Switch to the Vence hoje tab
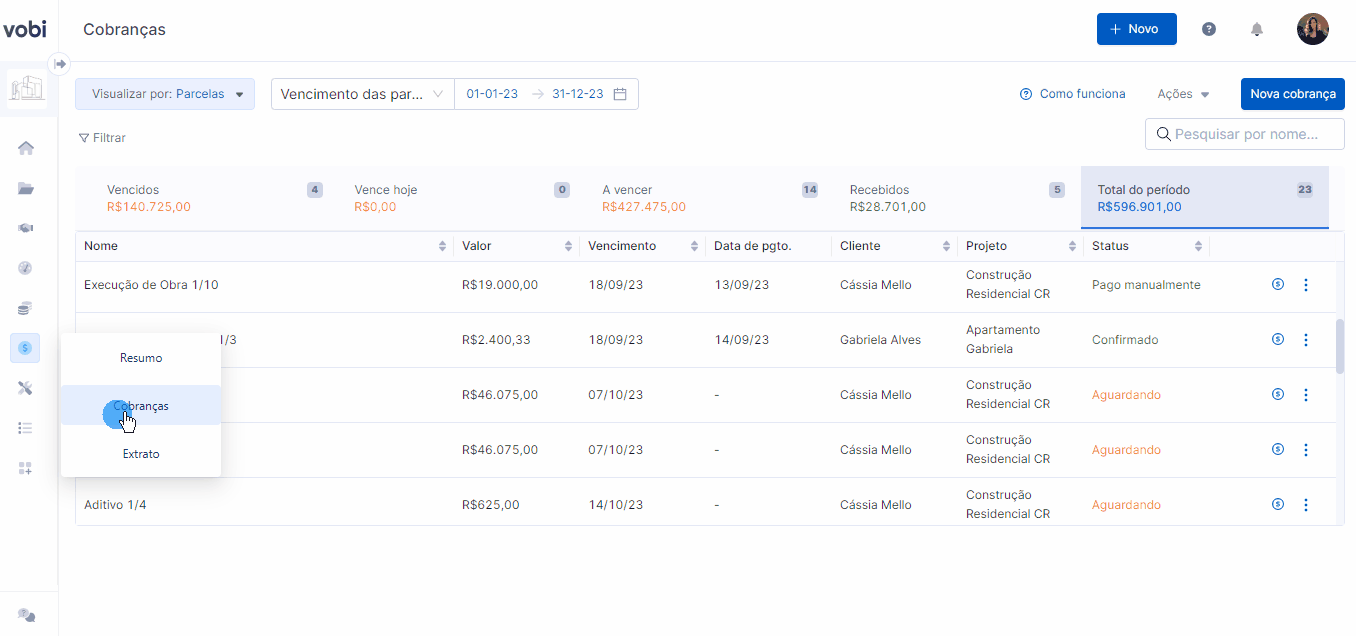This screenshot has height=636, width=1356. point(462,198)
